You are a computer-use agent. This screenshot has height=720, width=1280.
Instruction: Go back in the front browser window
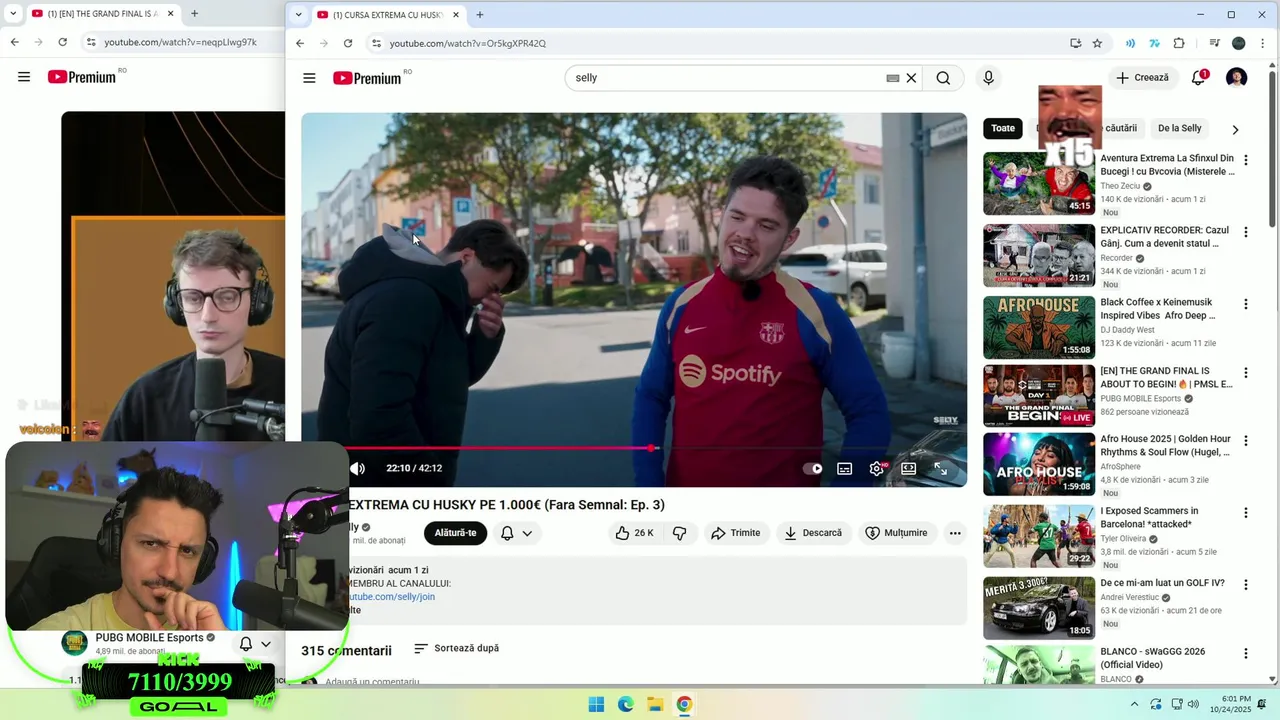point(300,43)
